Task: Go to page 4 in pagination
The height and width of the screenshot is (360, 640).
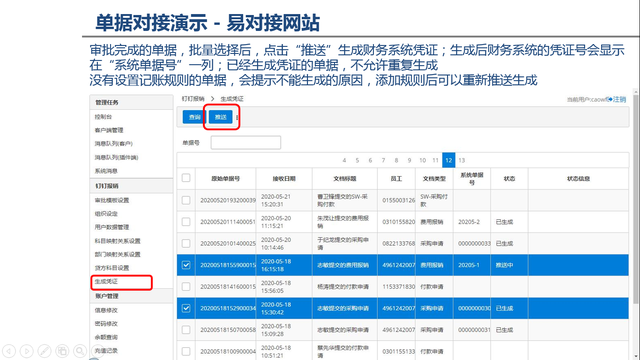Action: coord(344,160)
